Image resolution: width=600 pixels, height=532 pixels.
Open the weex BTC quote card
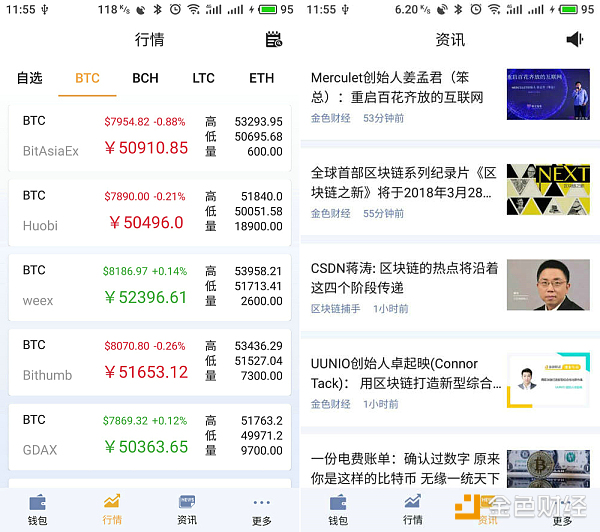[150, 287]
